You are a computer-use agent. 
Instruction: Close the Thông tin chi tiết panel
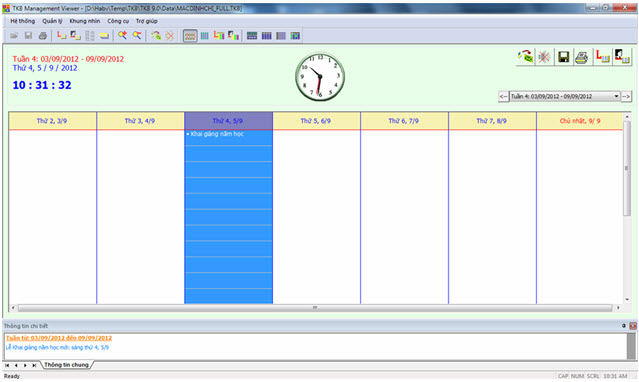pos(632,326)
